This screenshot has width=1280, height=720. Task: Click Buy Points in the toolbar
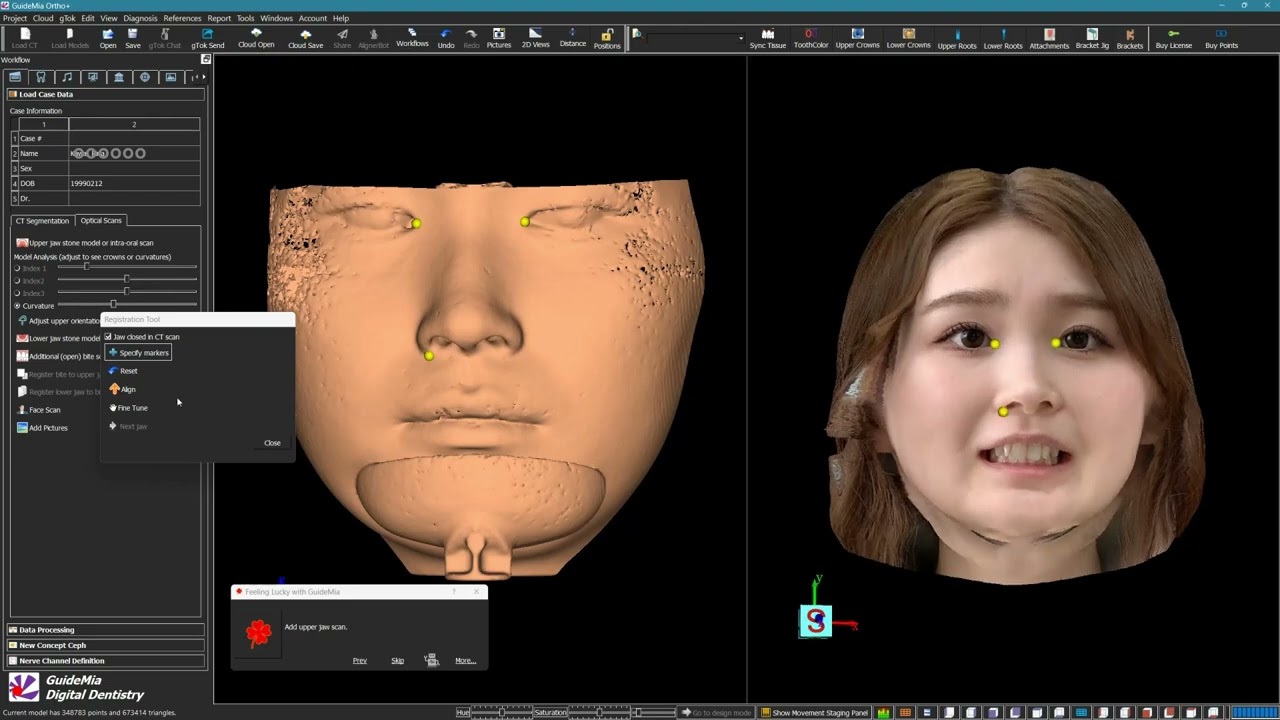click(x=1221, y=38)
